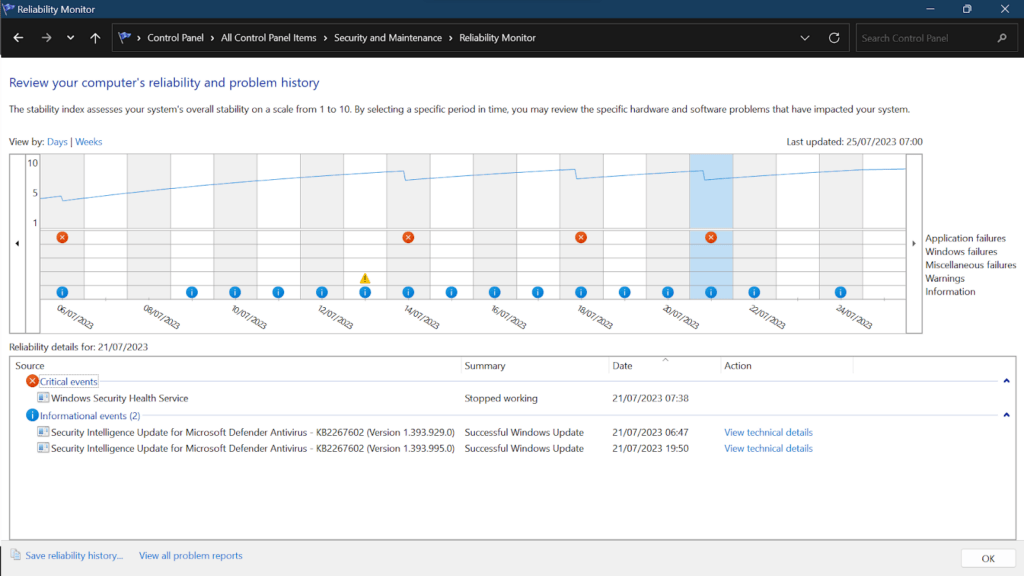Viewport: 1024px width, 576px height.
Task: Click the right arrow to scroll the chart forward
Action: pos(912,242)
